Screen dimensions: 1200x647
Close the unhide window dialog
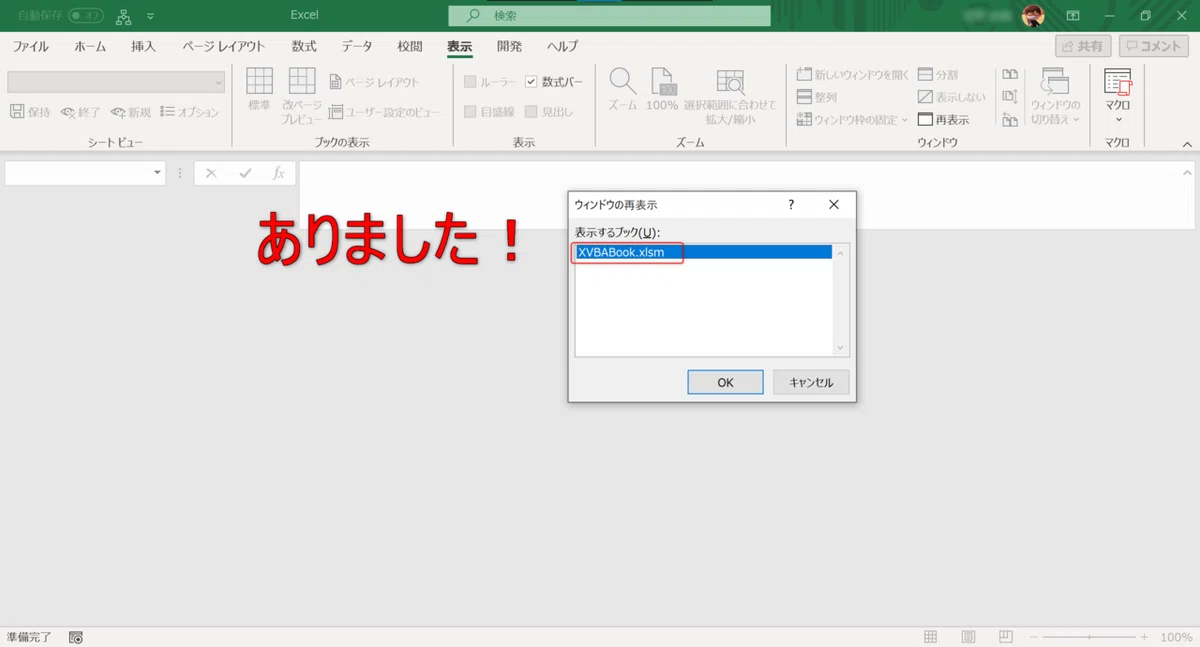point(834,204)
